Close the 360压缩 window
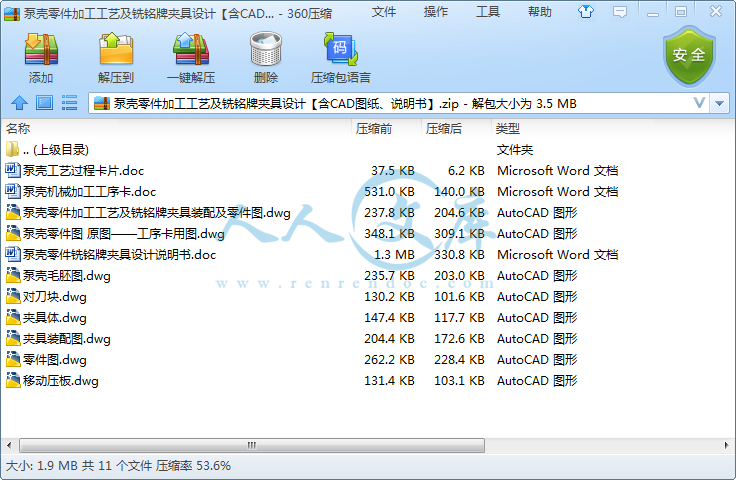Image resolution: width=736 pixels, height=480 pixels. coord(715,11)
